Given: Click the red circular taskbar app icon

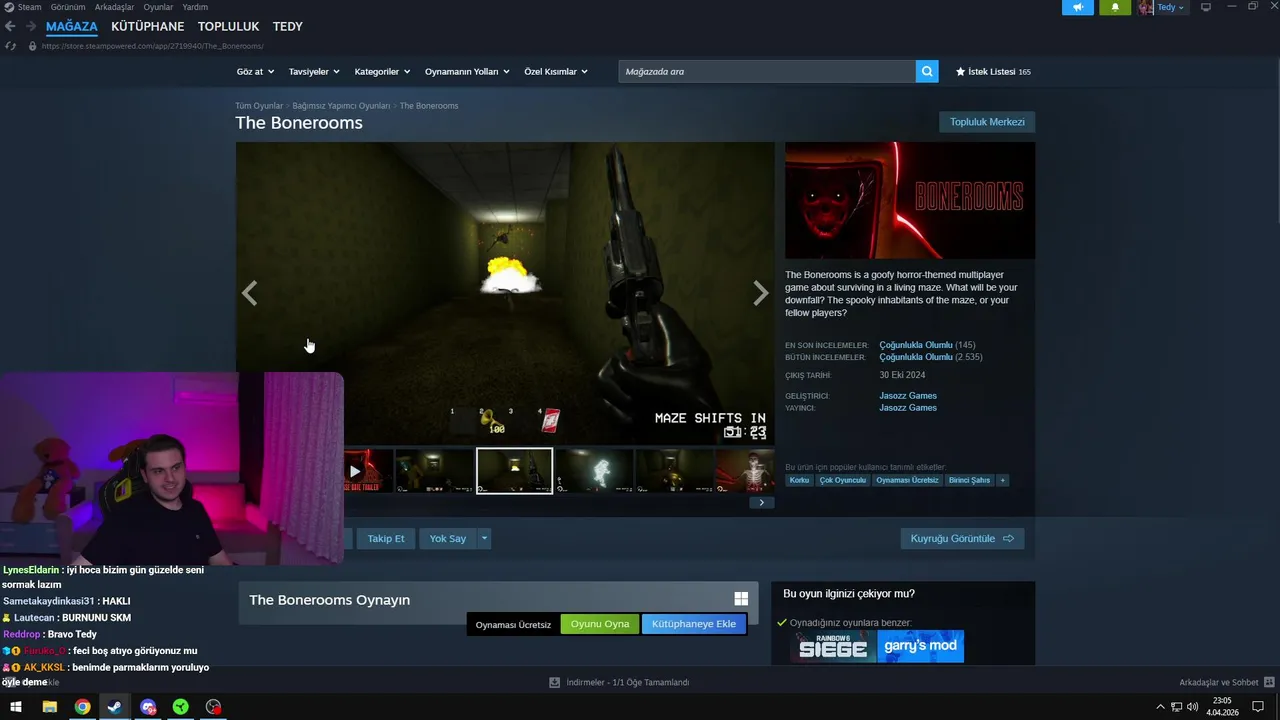Looking at the screenshot, I should (213, 707).
